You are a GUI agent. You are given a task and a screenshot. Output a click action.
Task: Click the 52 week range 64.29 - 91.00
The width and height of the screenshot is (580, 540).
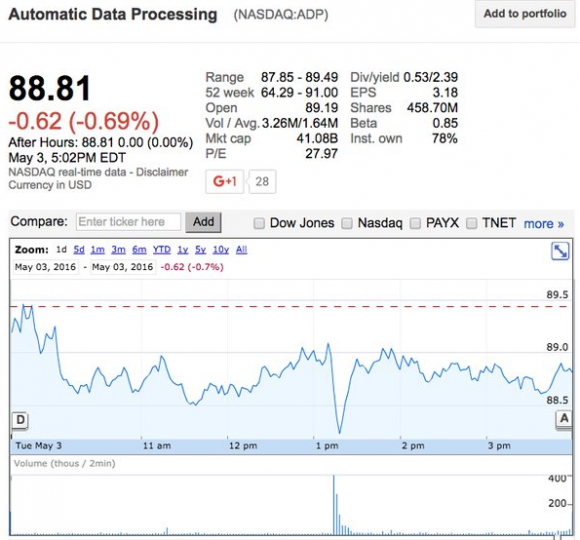click(x=299, y=92)
